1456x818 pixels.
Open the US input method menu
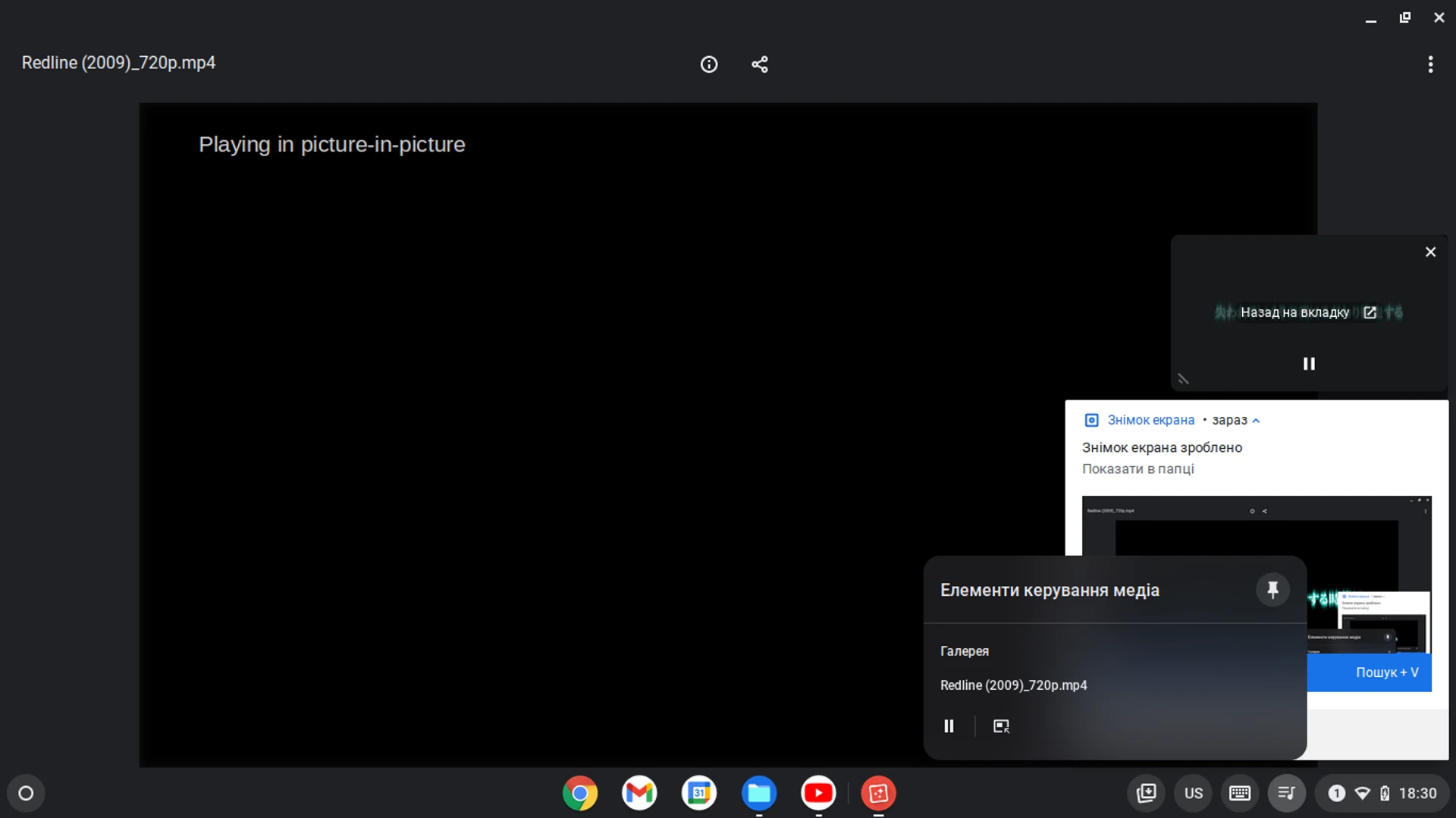click(x=1193, y=793)
